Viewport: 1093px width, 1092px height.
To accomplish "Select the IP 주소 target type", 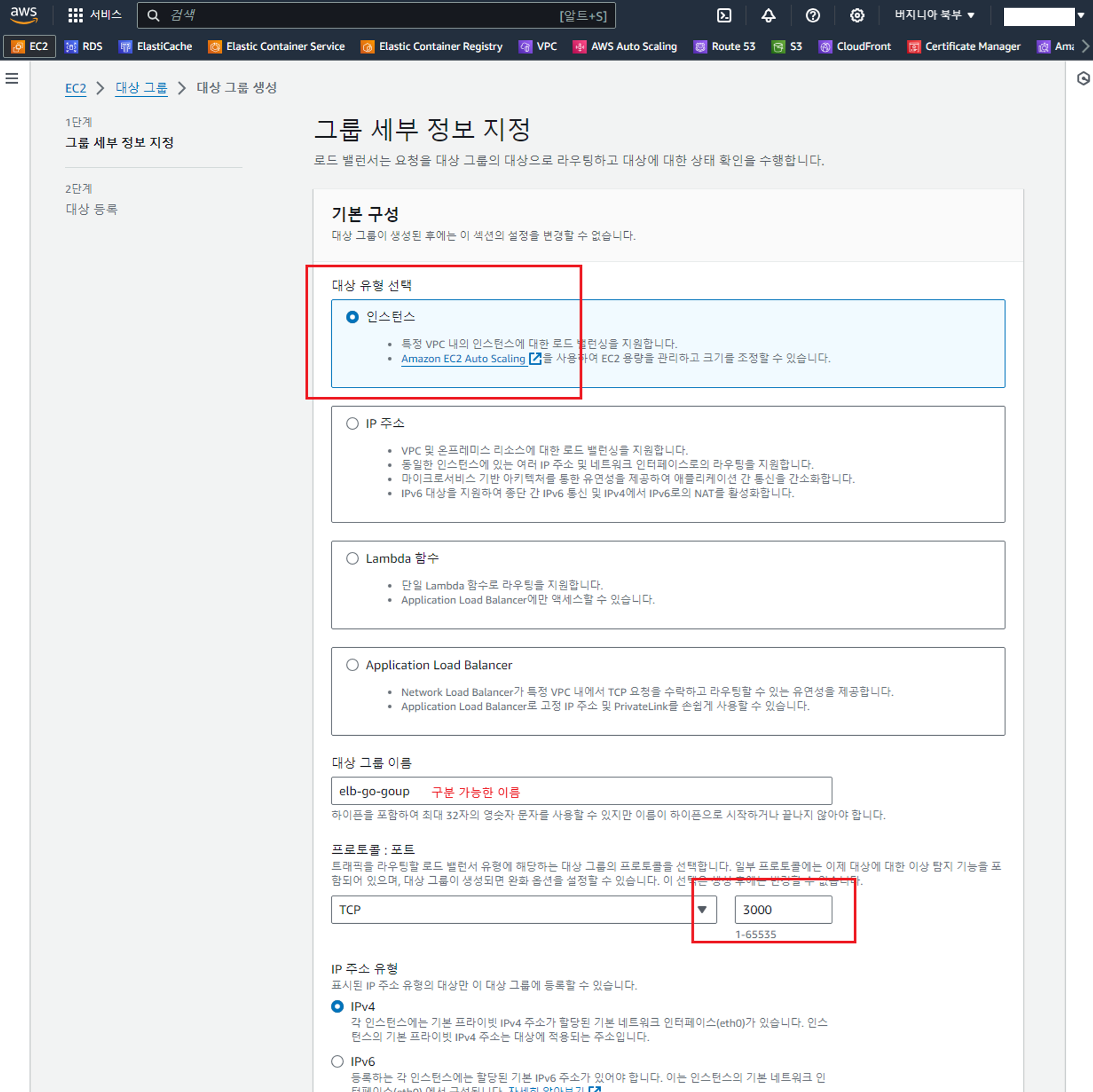I will 352,423.
